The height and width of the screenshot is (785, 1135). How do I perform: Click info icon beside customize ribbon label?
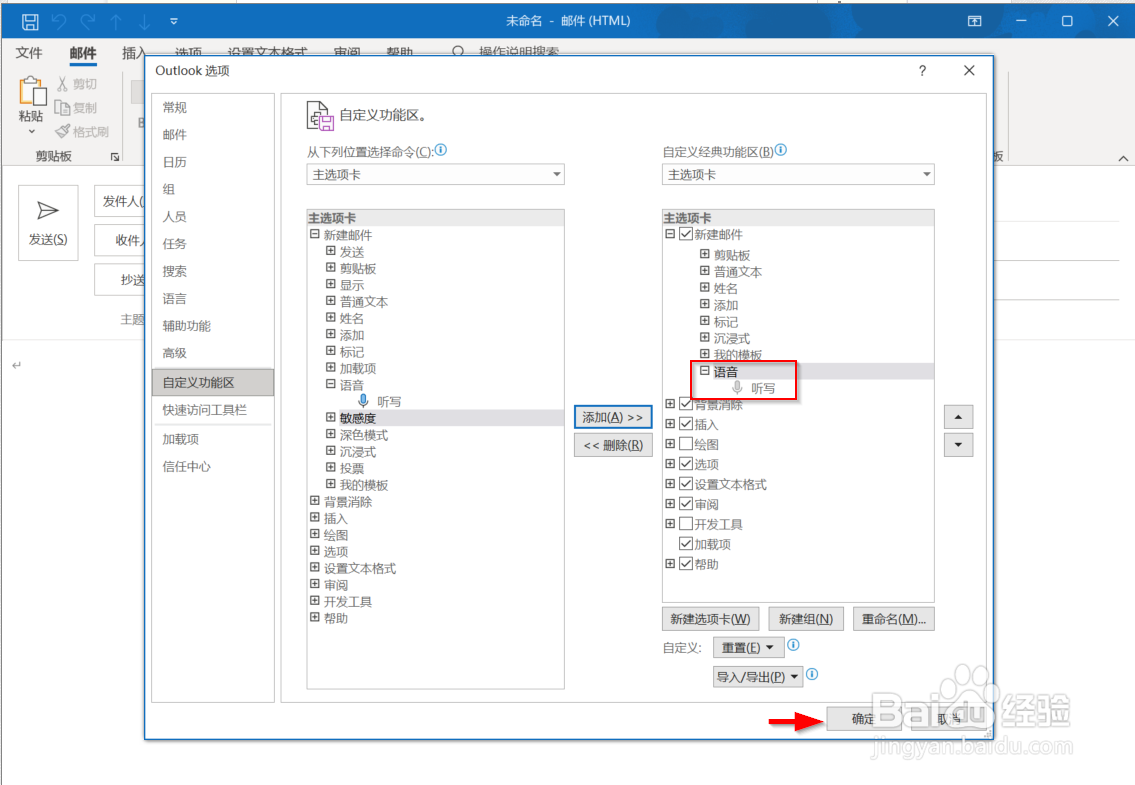[780, 150]
